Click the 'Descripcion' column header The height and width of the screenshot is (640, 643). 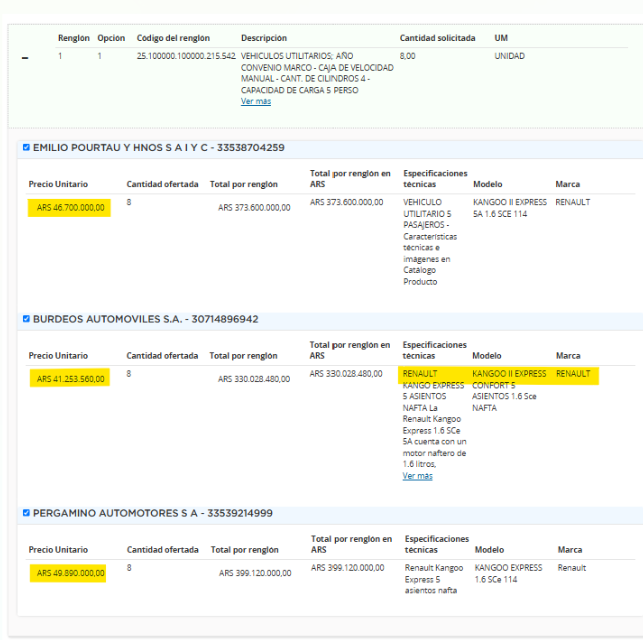[x=264, y=38]
